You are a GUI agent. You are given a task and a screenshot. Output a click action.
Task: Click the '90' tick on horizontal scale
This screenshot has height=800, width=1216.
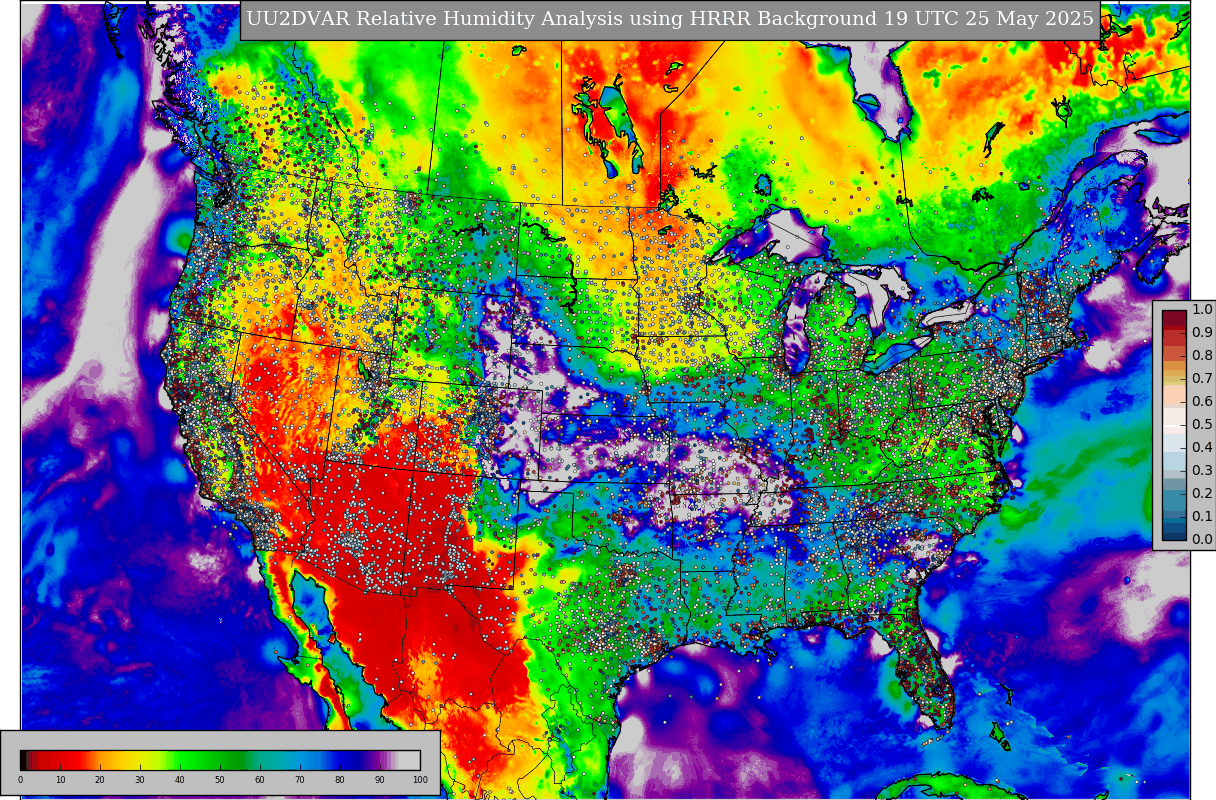(x=380, y=780)
